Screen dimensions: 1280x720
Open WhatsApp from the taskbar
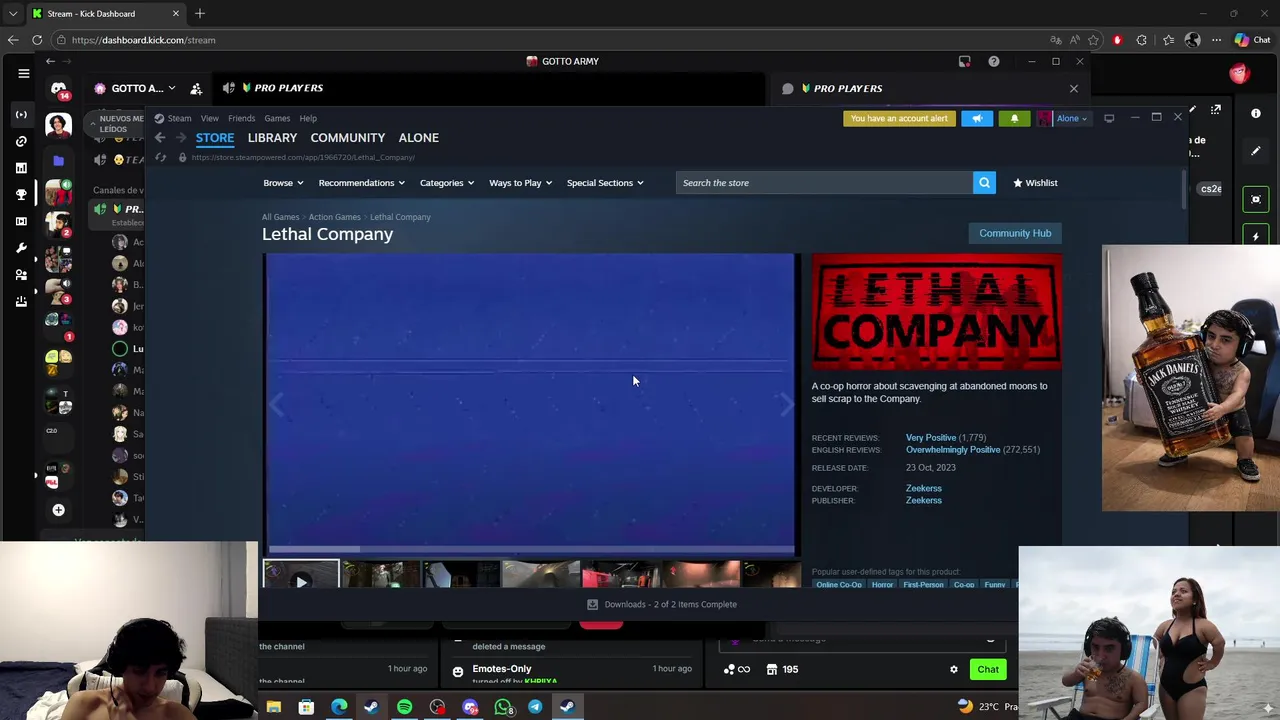click(x=503, y=707)
